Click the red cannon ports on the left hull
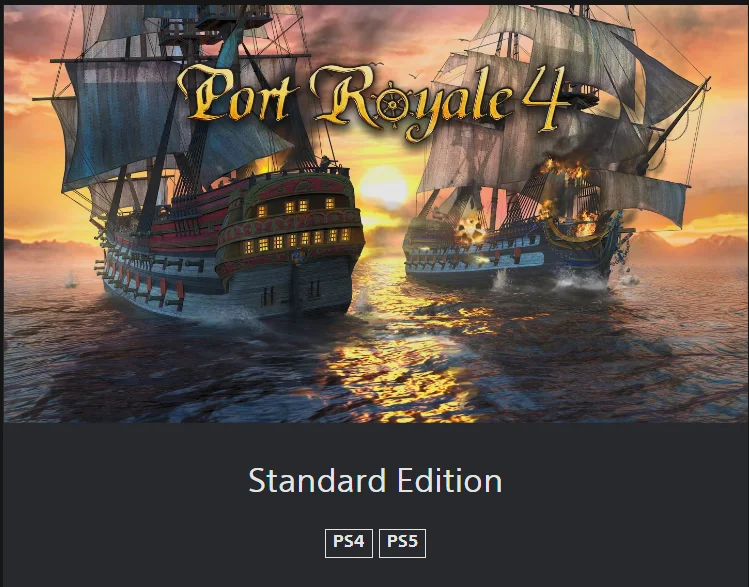Screen dimensions: 749x587 click(x=143, y=286)
